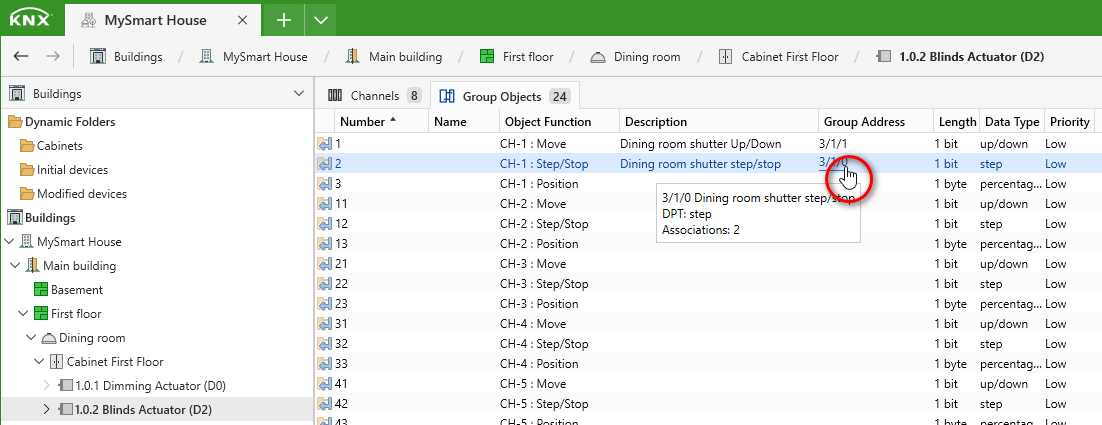Click the Basement floor icon in tree
The image size is (1102, 425).
pyautogui.click(x=40, y=289)
